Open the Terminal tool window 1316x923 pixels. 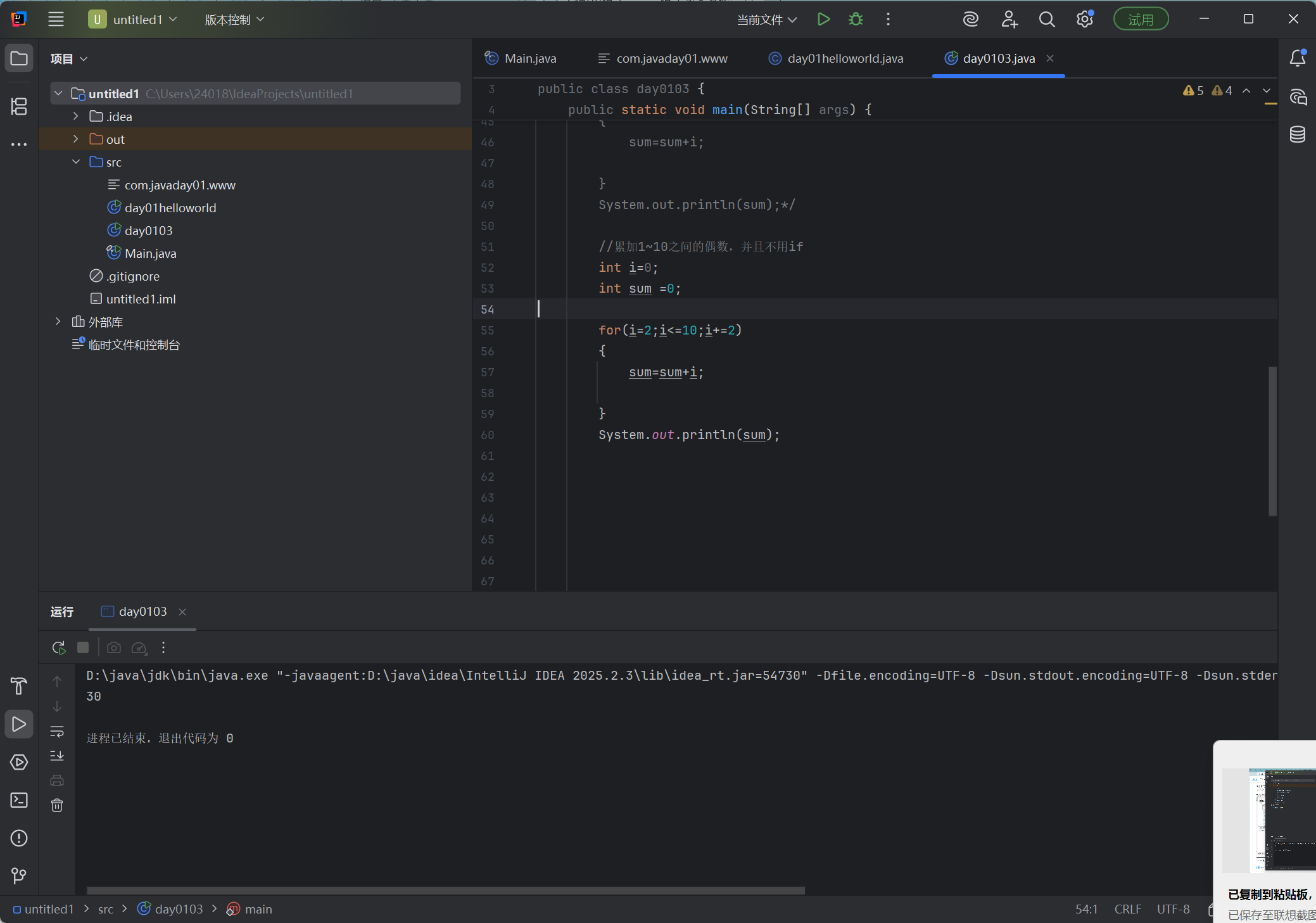click(x=19, y=800)
